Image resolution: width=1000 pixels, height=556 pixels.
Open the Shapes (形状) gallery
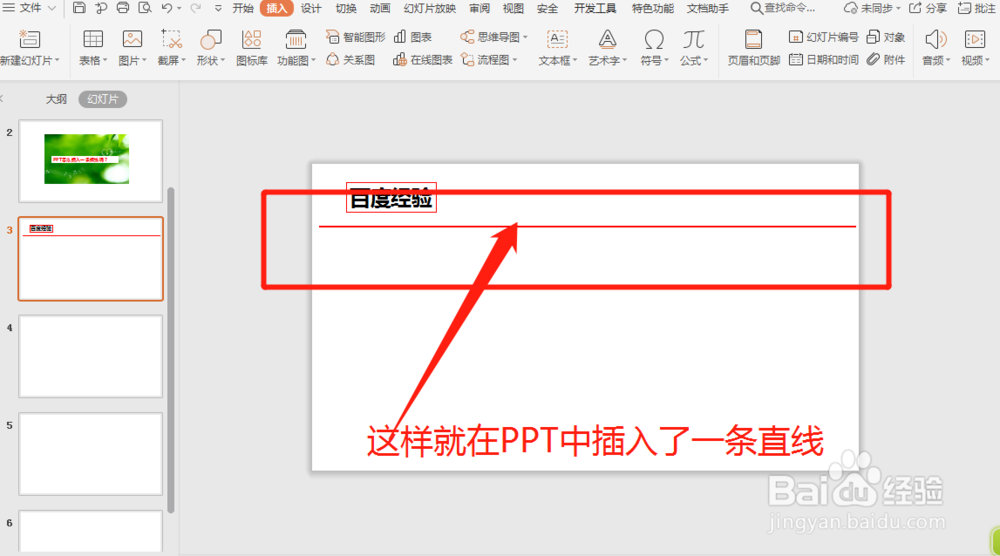[x=210, y=48]
